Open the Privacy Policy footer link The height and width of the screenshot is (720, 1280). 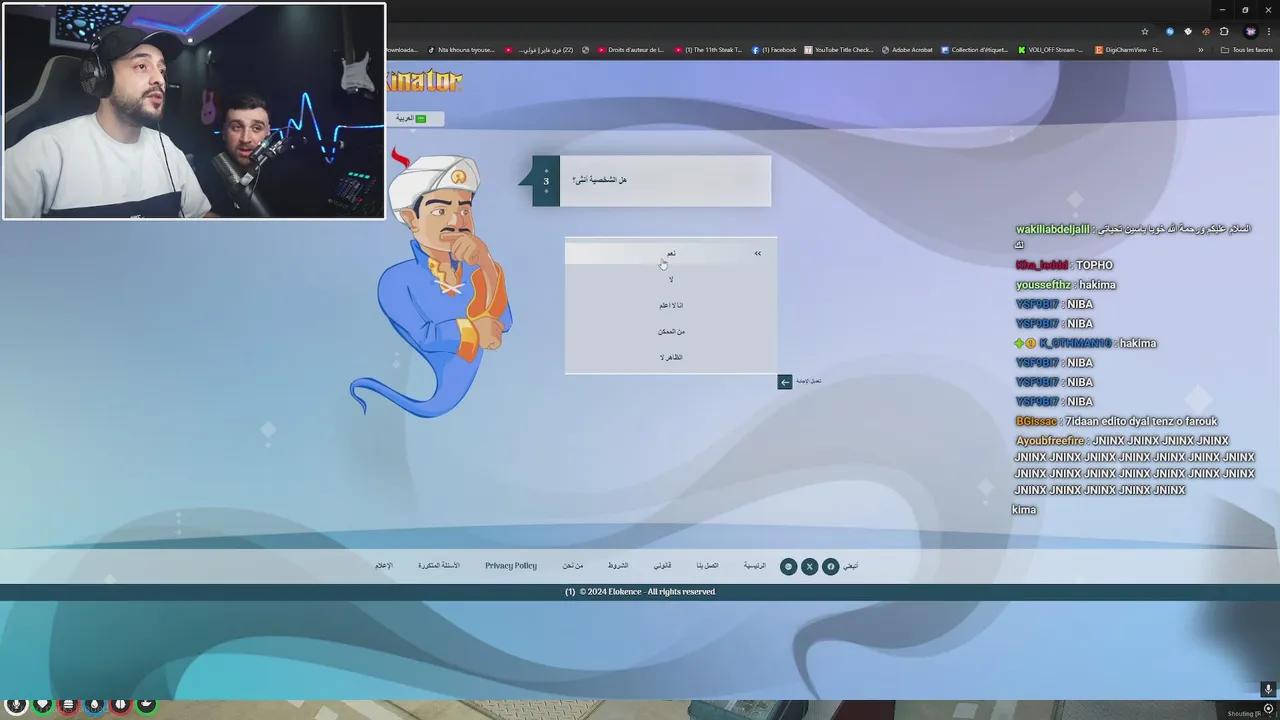pos(511,566)
